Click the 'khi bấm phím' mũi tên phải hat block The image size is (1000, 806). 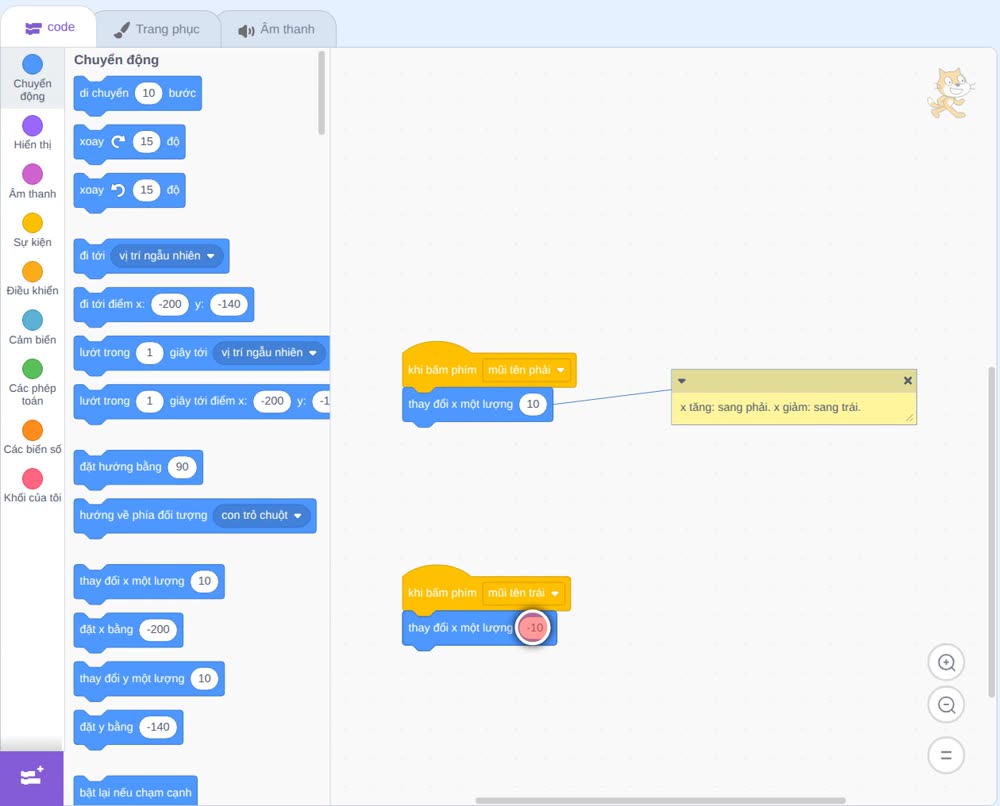point(489,366)
